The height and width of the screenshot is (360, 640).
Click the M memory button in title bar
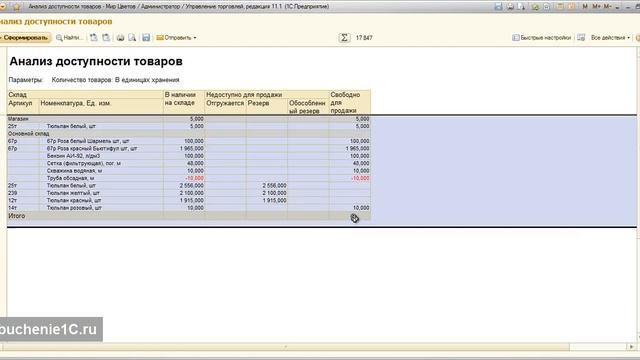pos(585,7)
